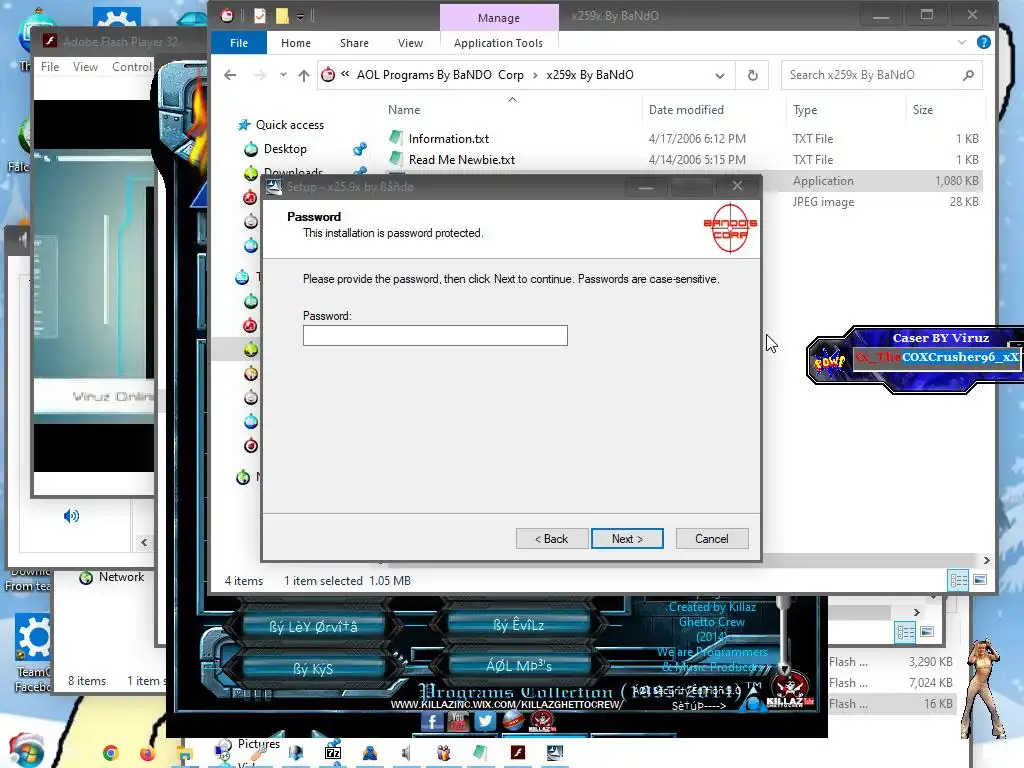
Task: Open the YouTube icon in Programs Collection
Action: (458, 721)
